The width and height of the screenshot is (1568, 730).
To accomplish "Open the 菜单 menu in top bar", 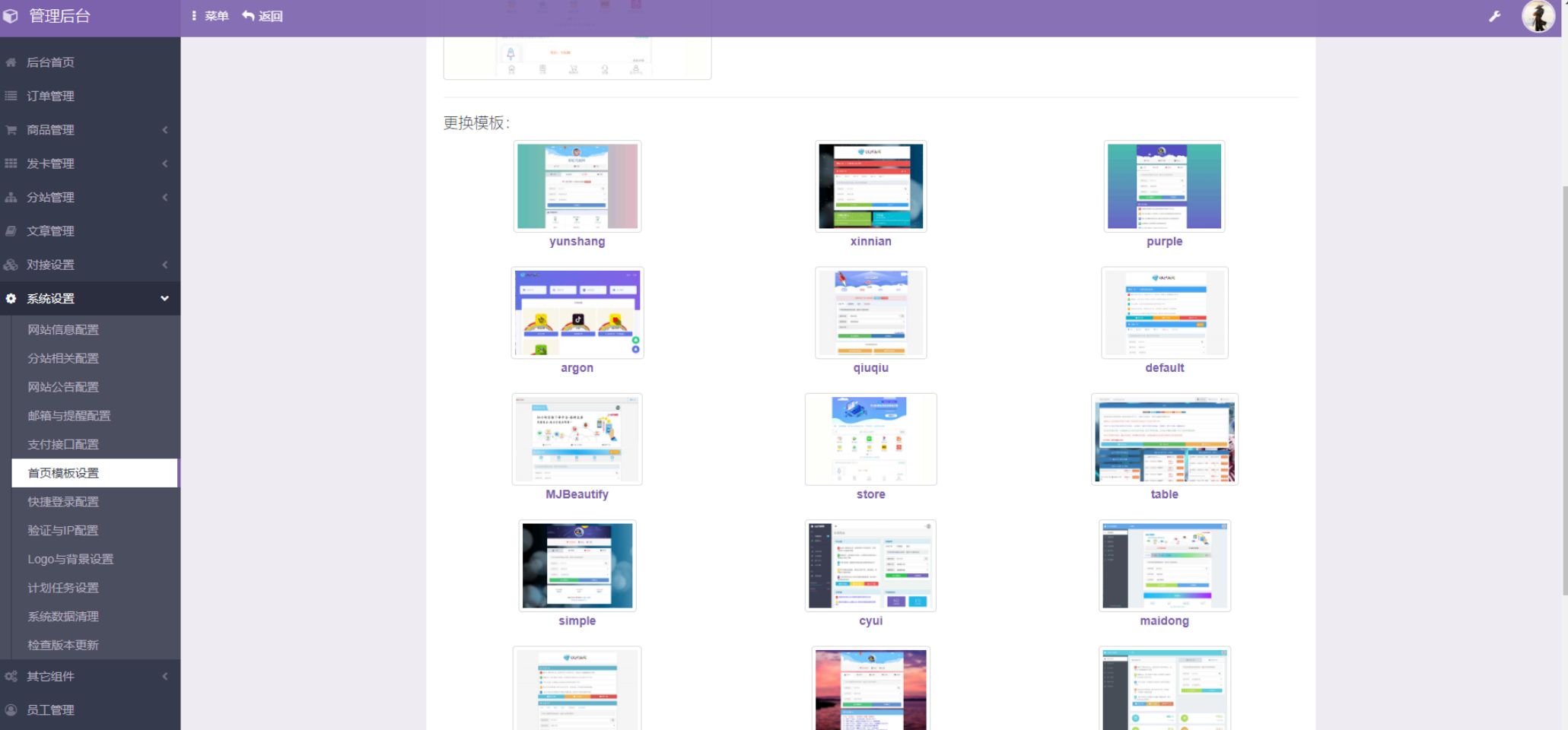I will click(211, 15).
